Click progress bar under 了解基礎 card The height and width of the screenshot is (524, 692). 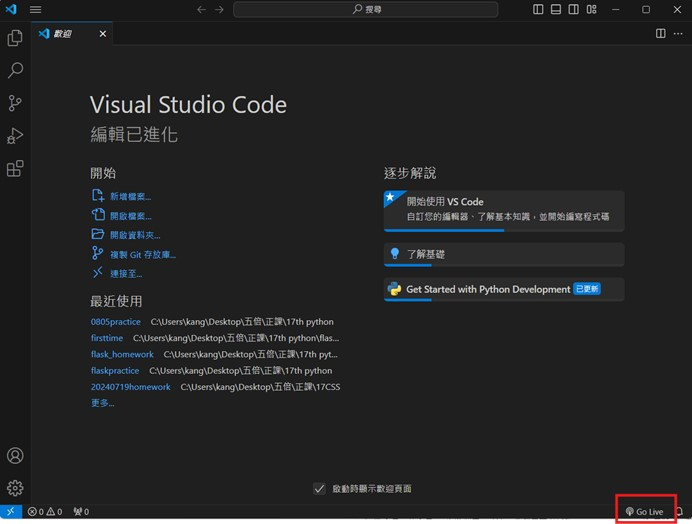[504, 265]
